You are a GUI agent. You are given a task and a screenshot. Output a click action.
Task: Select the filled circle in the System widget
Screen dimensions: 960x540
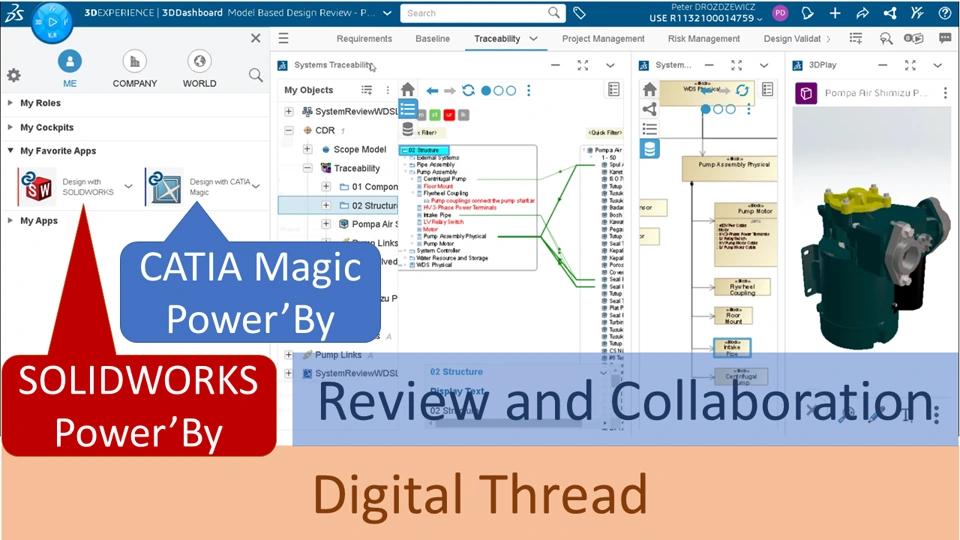pos(705,109)
